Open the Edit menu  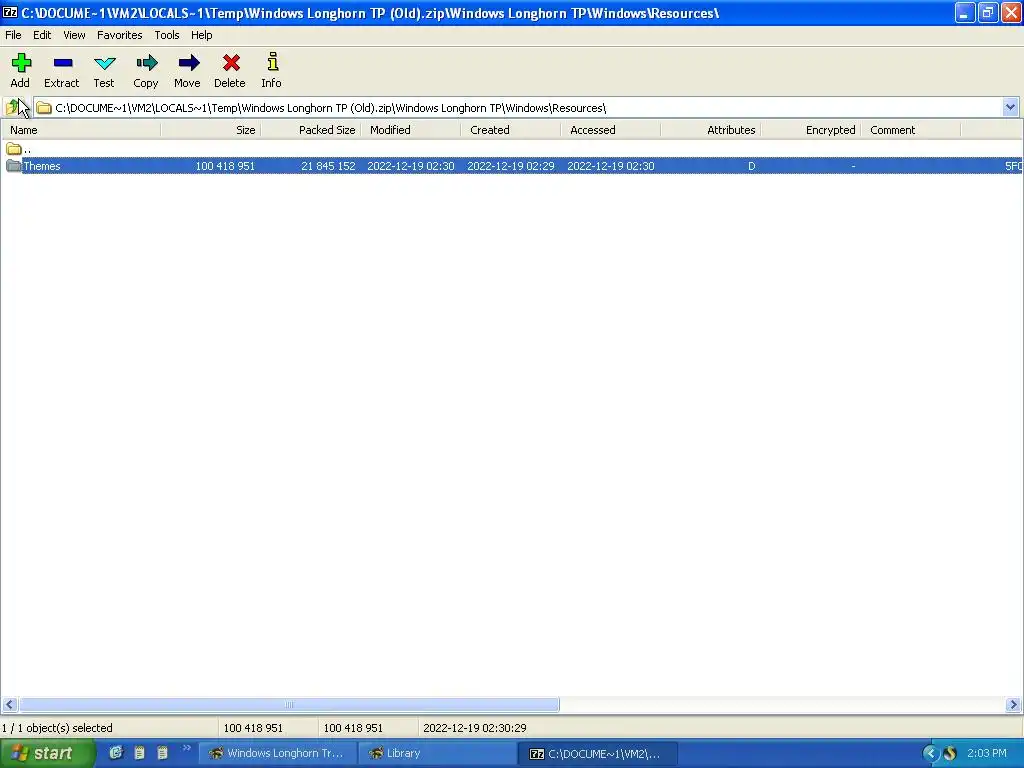pyautogui.click(x=42, y=35)
